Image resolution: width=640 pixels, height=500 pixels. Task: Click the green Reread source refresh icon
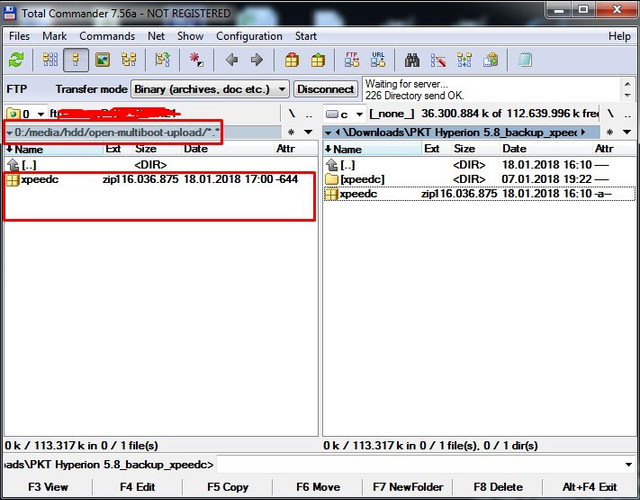[16, 60]
